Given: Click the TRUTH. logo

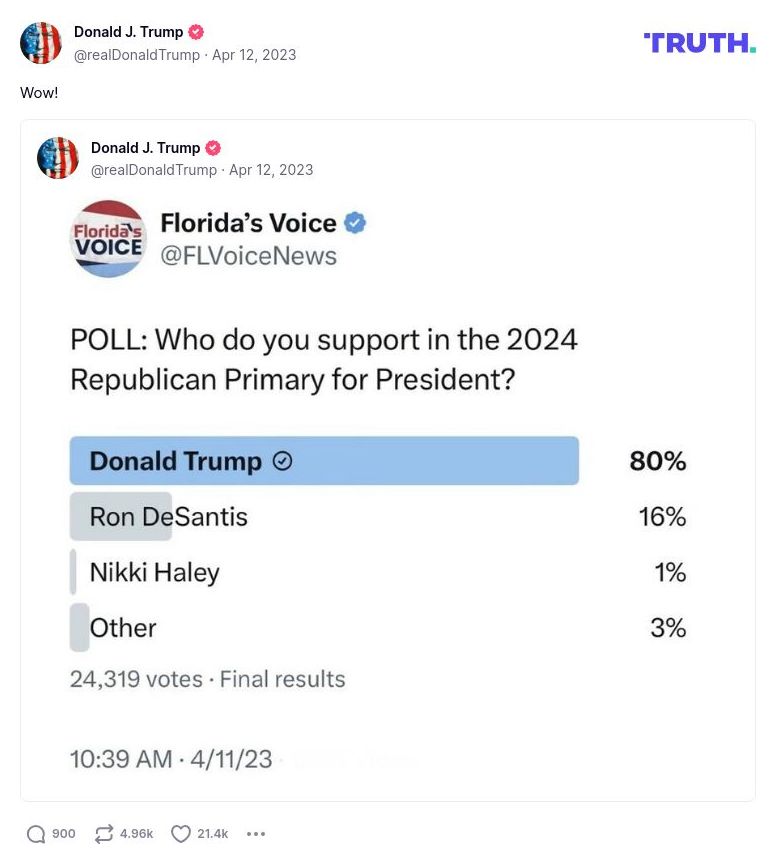Looking at the screenshot, I should [701, 43].
